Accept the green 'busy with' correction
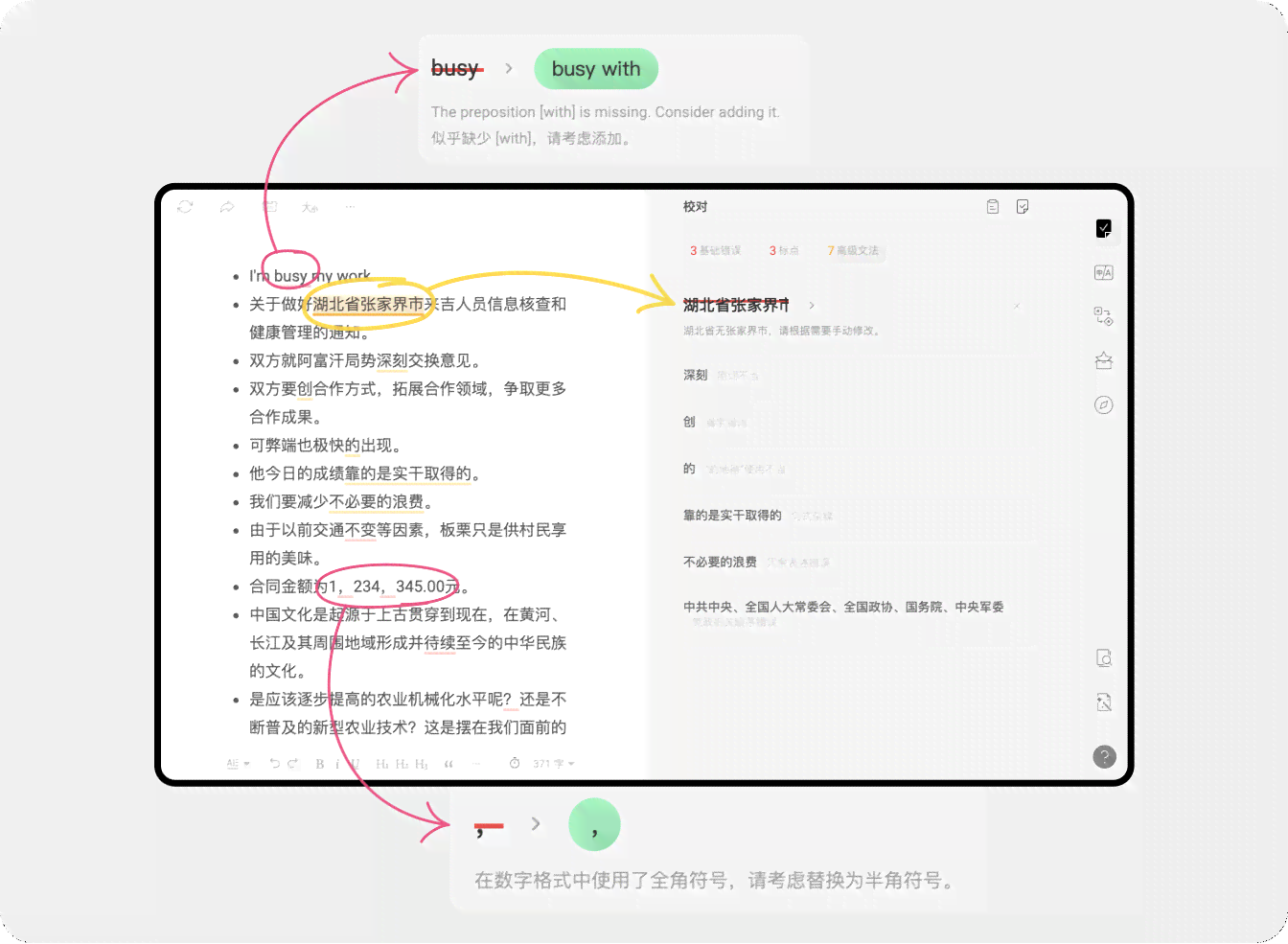 596,69
